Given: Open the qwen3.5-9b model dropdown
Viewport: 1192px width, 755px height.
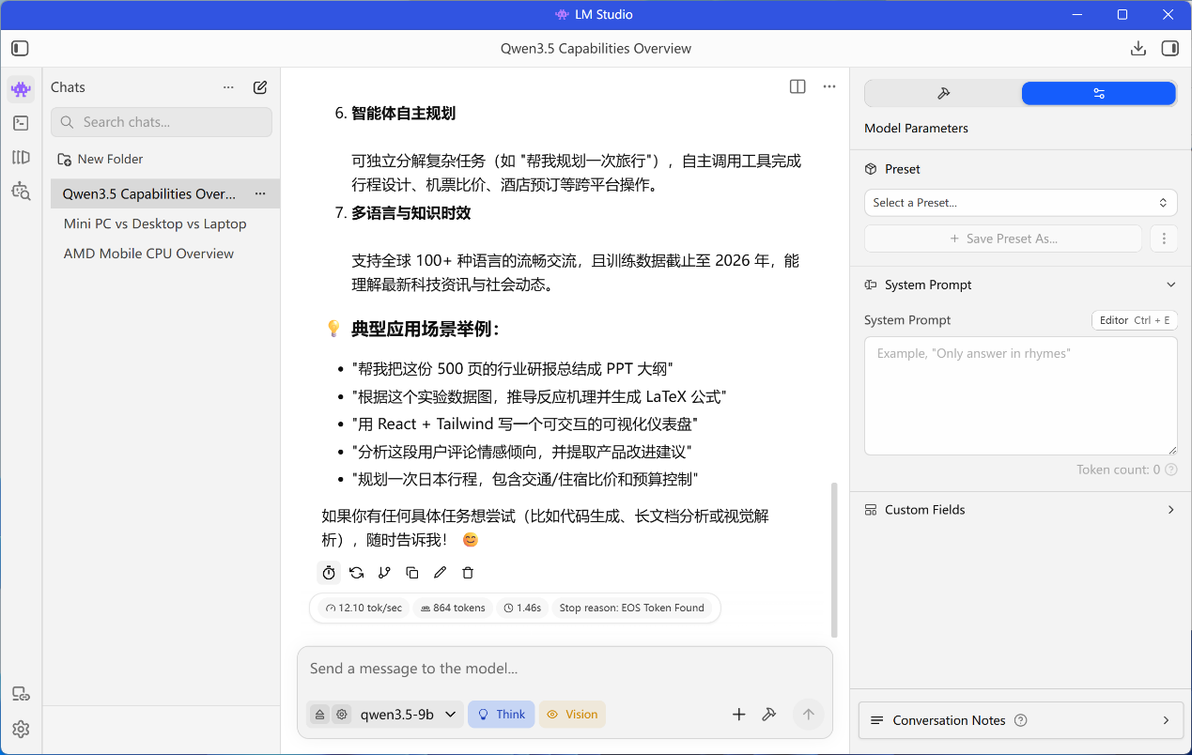Looking at the screenshot, I should point(407,714).
